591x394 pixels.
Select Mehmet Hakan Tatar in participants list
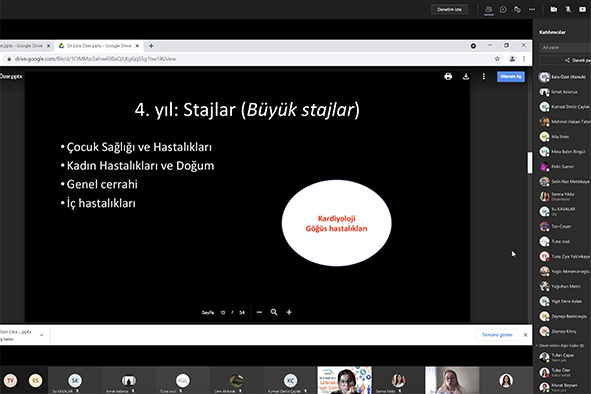click(564, 122)
